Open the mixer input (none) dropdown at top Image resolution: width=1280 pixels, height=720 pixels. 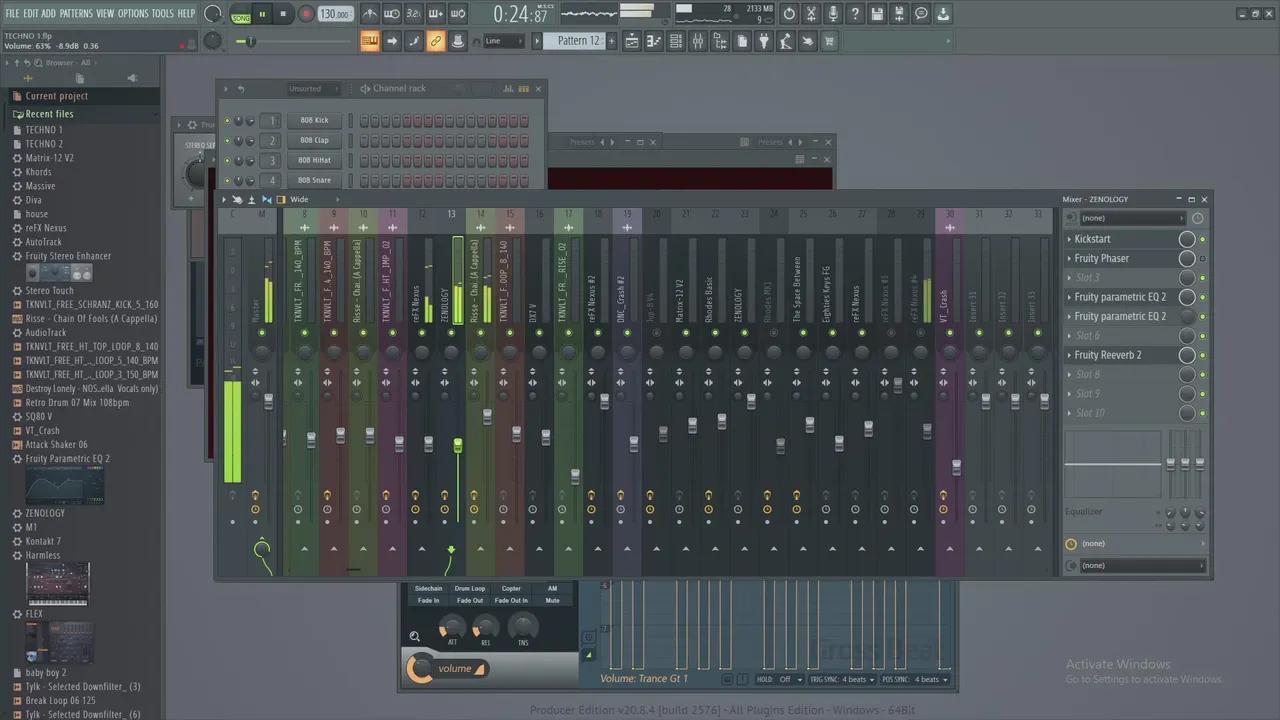click(x=1132, y=218)
